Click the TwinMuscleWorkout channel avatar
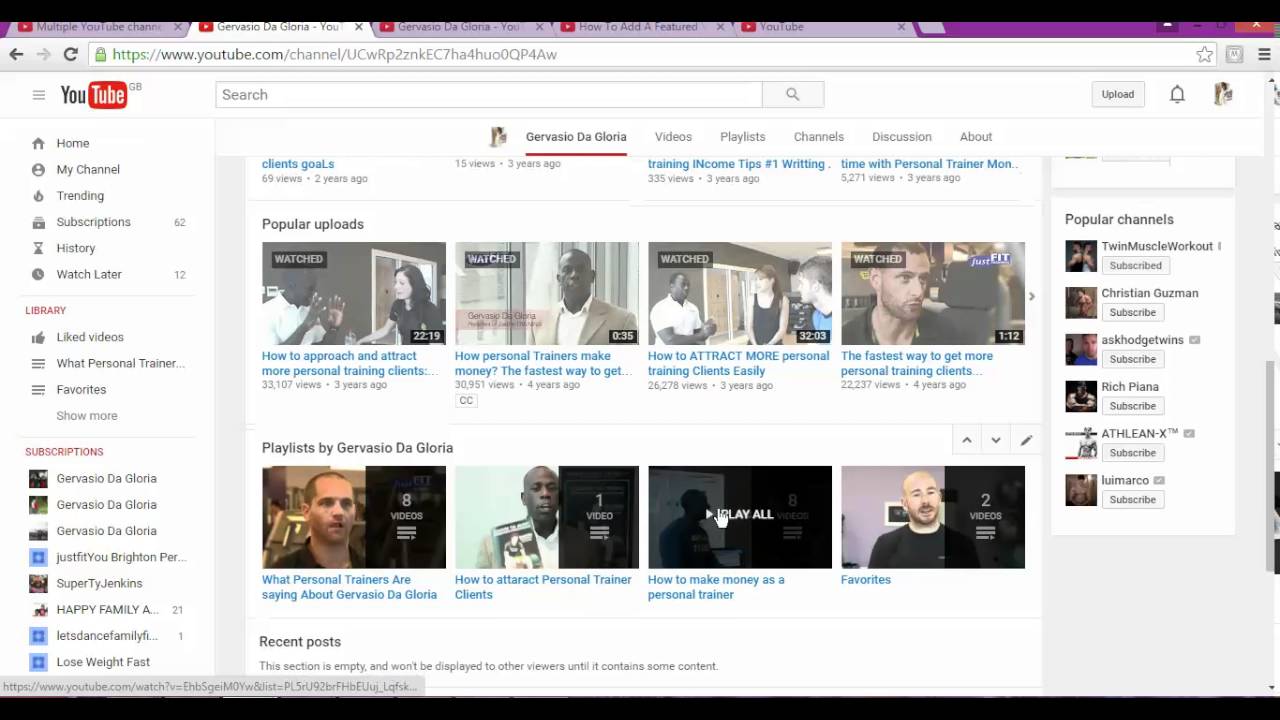This screenshot has height=720, width=1280. [1081, 256]
